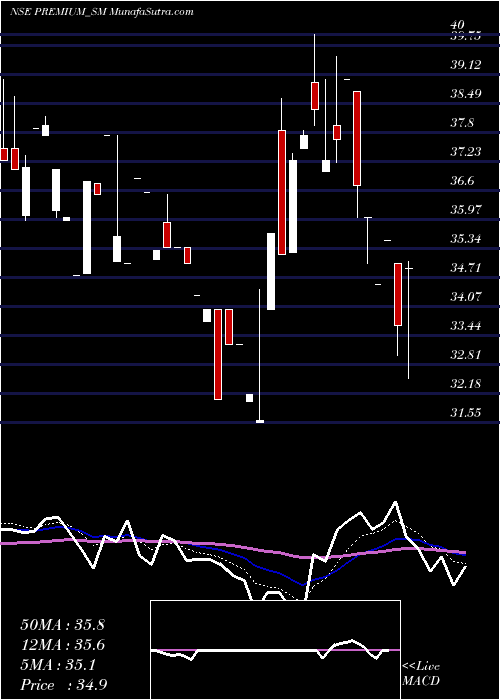The image size is (500, 700).
Task: Click the 12MA : 35.6 readout
Action: [x=62, y=645]
